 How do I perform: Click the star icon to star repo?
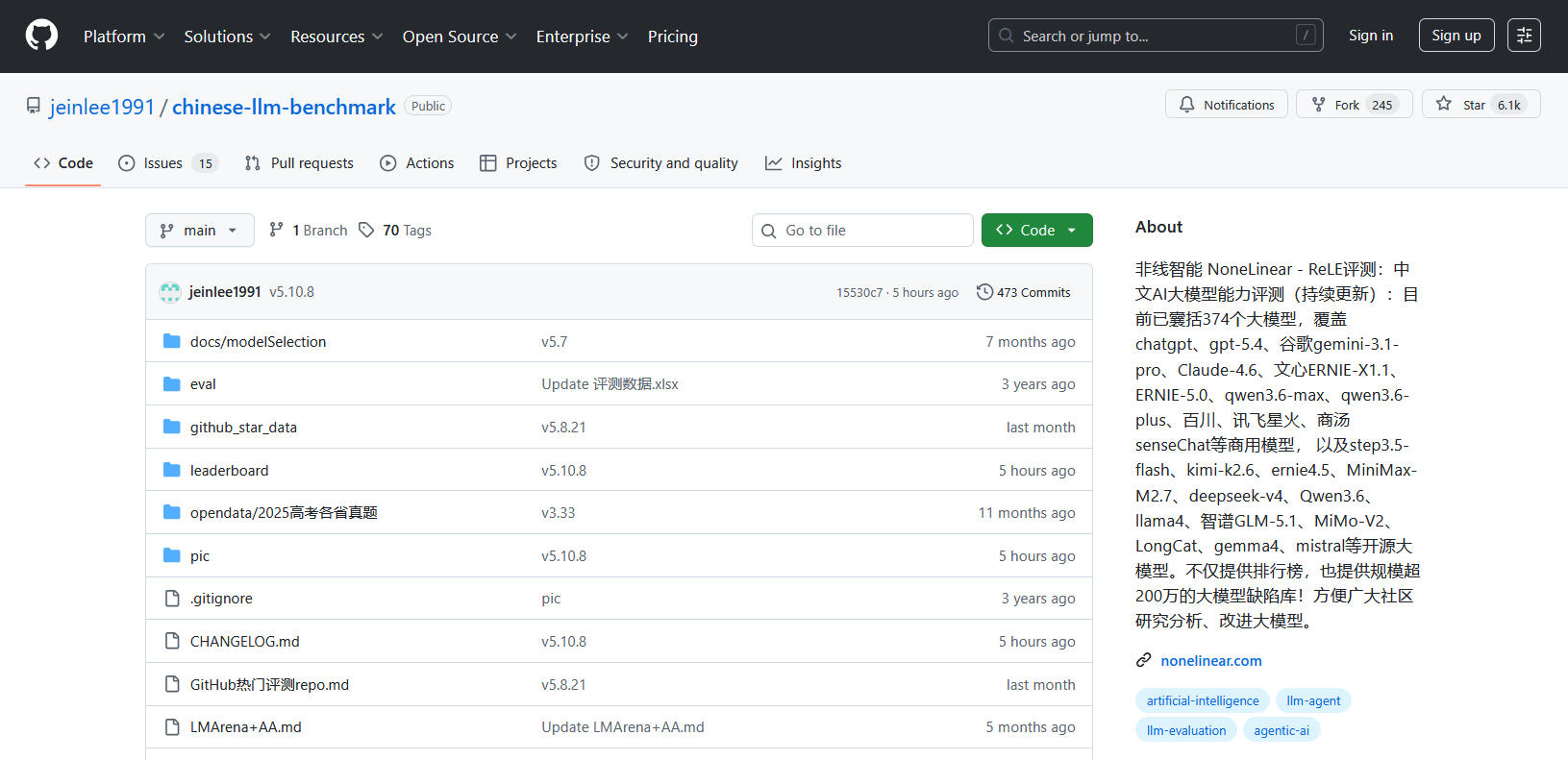(x=1444, y=104)
